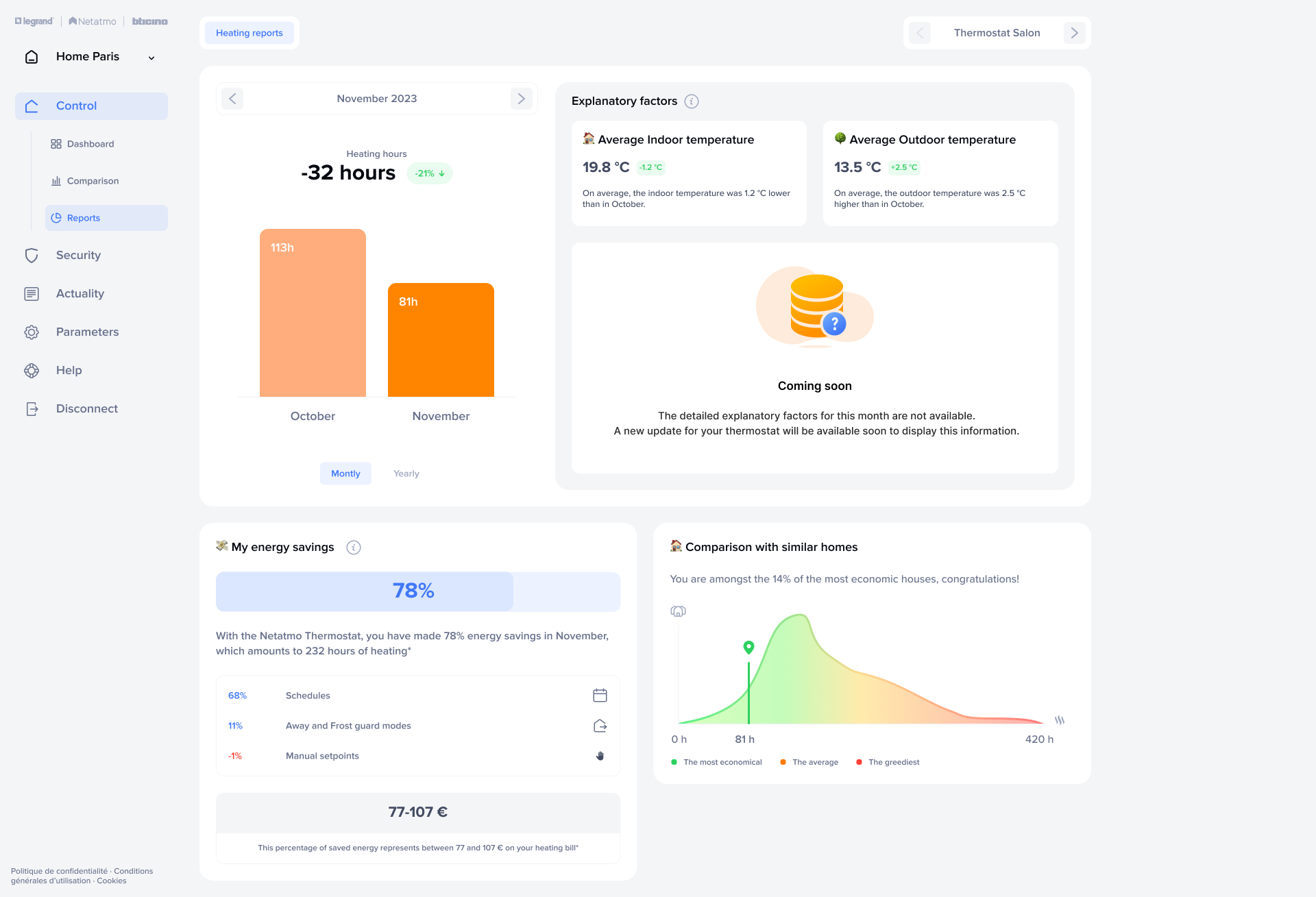Image resolution: width=1316 pixels, height=897 pixels.
Task: Open the Dashboard menu item
Action: [90, 144]
